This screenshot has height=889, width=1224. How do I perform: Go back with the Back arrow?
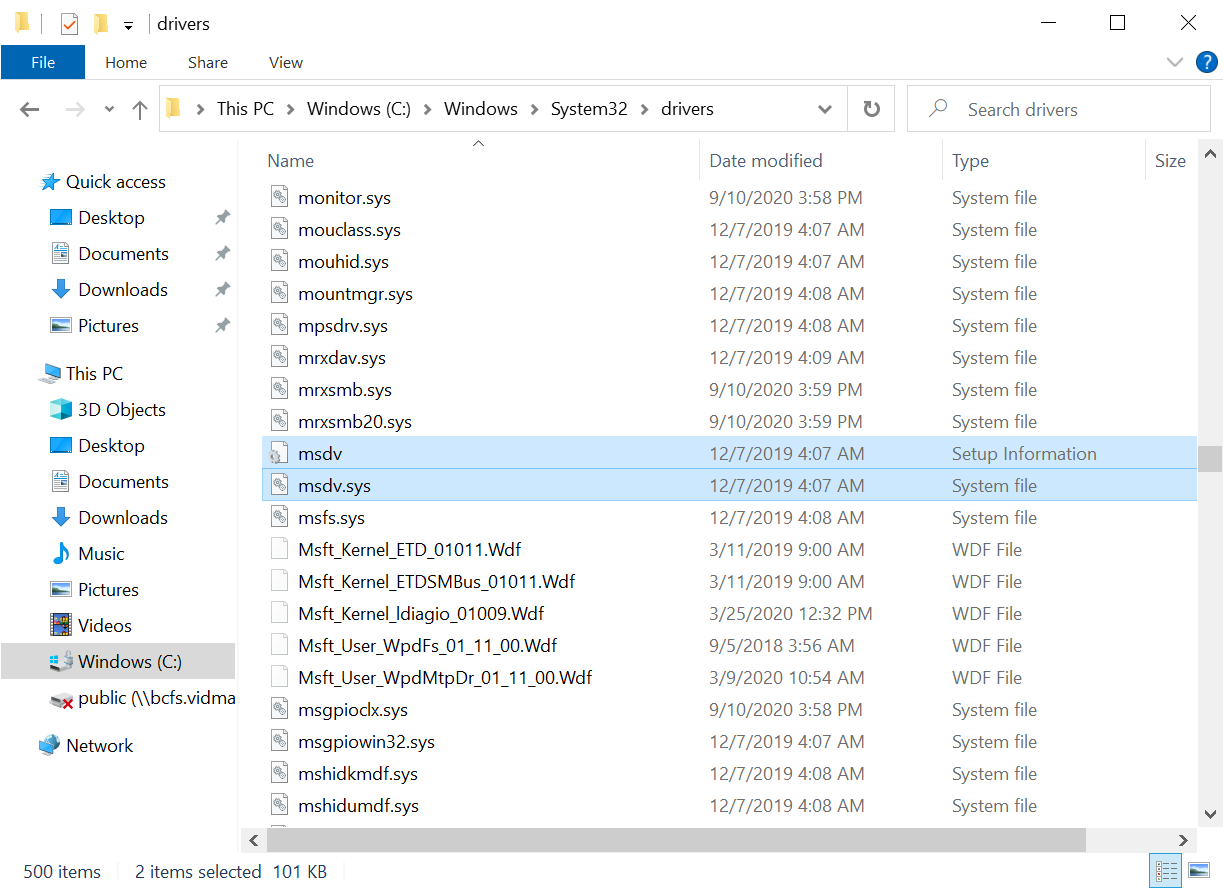(30, 110)
